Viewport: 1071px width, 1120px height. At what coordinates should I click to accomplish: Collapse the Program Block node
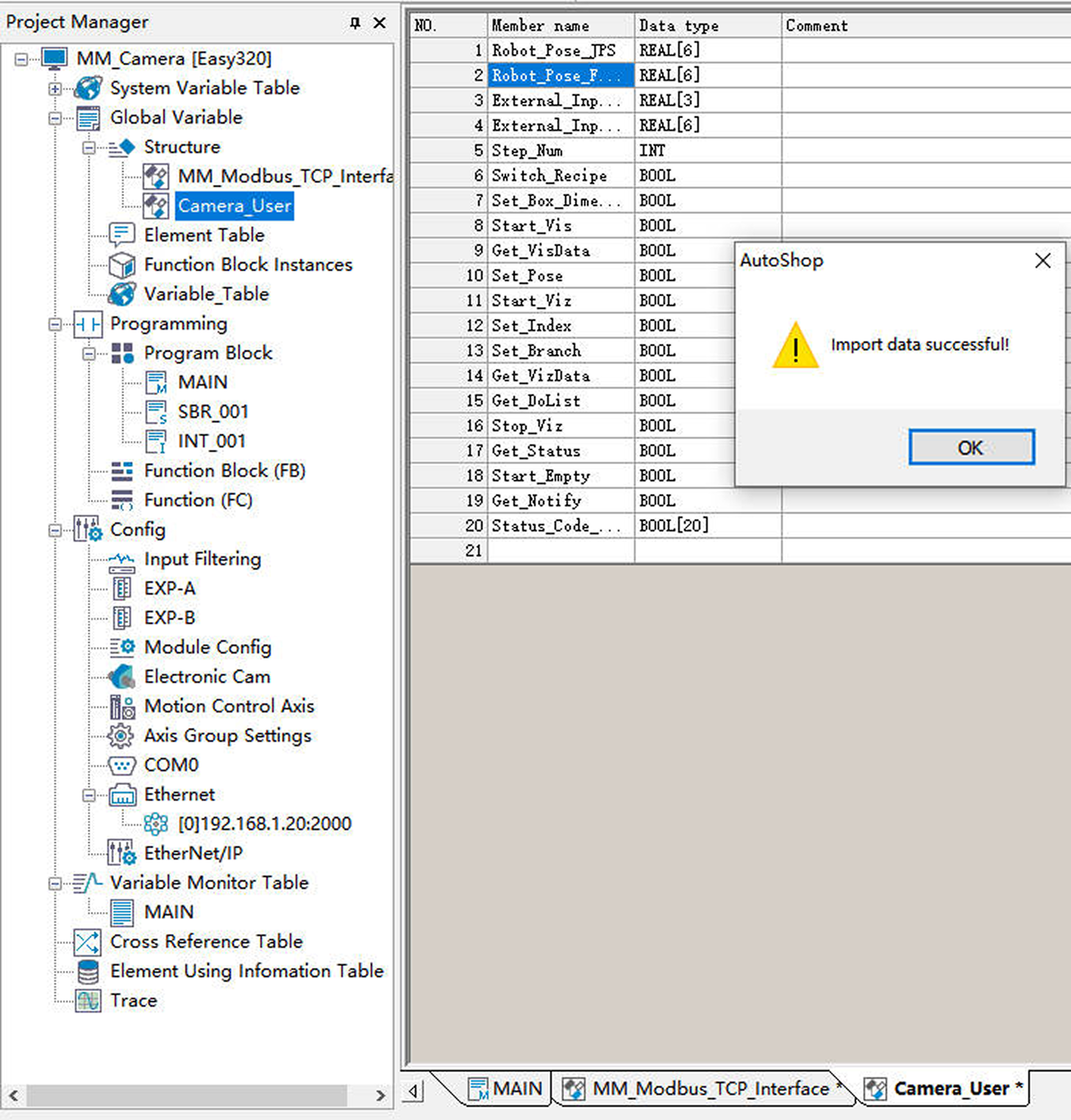[89, 353]
